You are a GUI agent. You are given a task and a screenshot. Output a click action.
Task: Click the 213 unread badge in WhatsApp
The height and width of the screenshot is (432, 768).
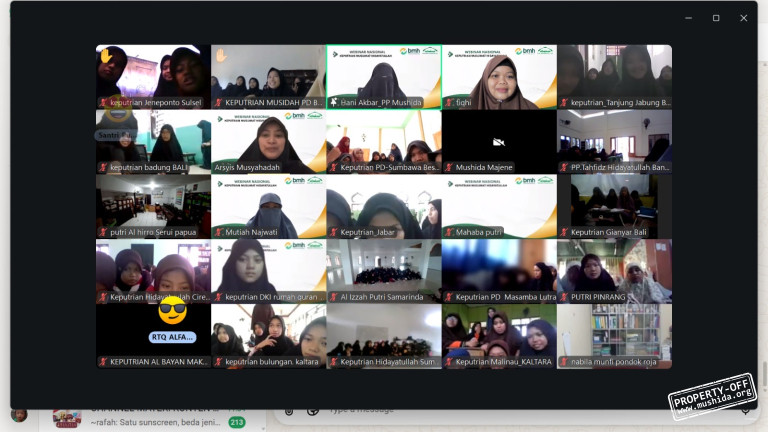[x=237, y=422]
